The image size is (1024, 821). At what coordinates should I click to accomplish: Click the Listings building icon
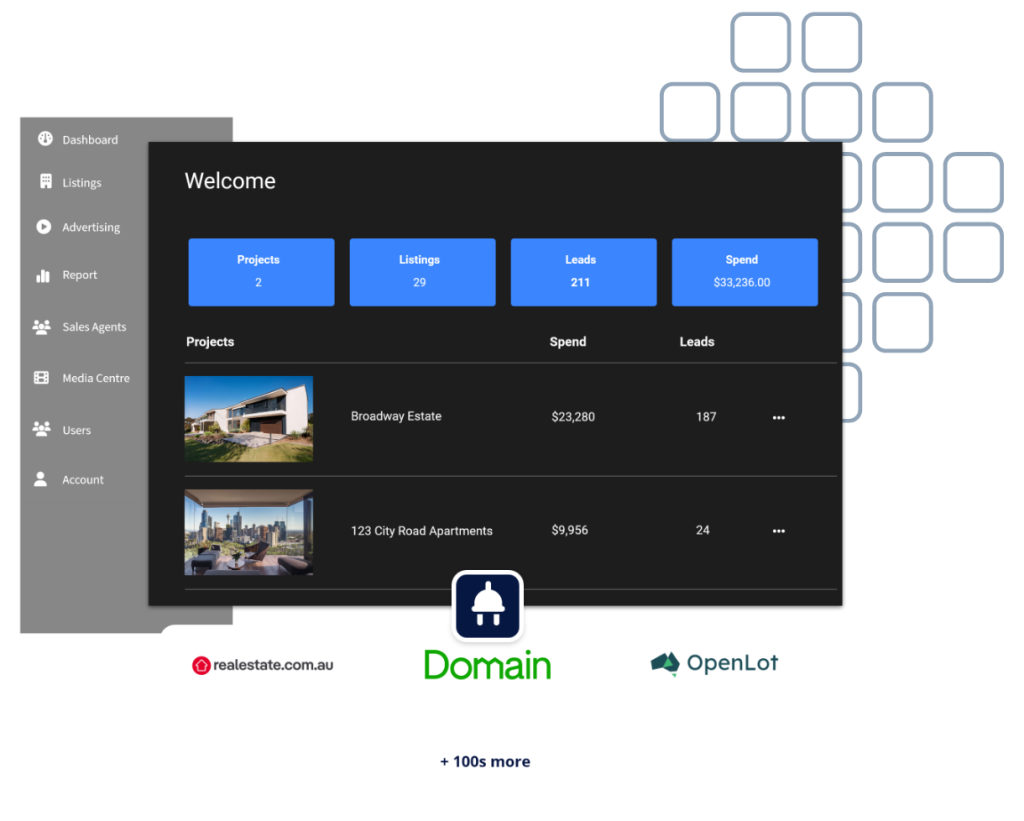(45, 182)
